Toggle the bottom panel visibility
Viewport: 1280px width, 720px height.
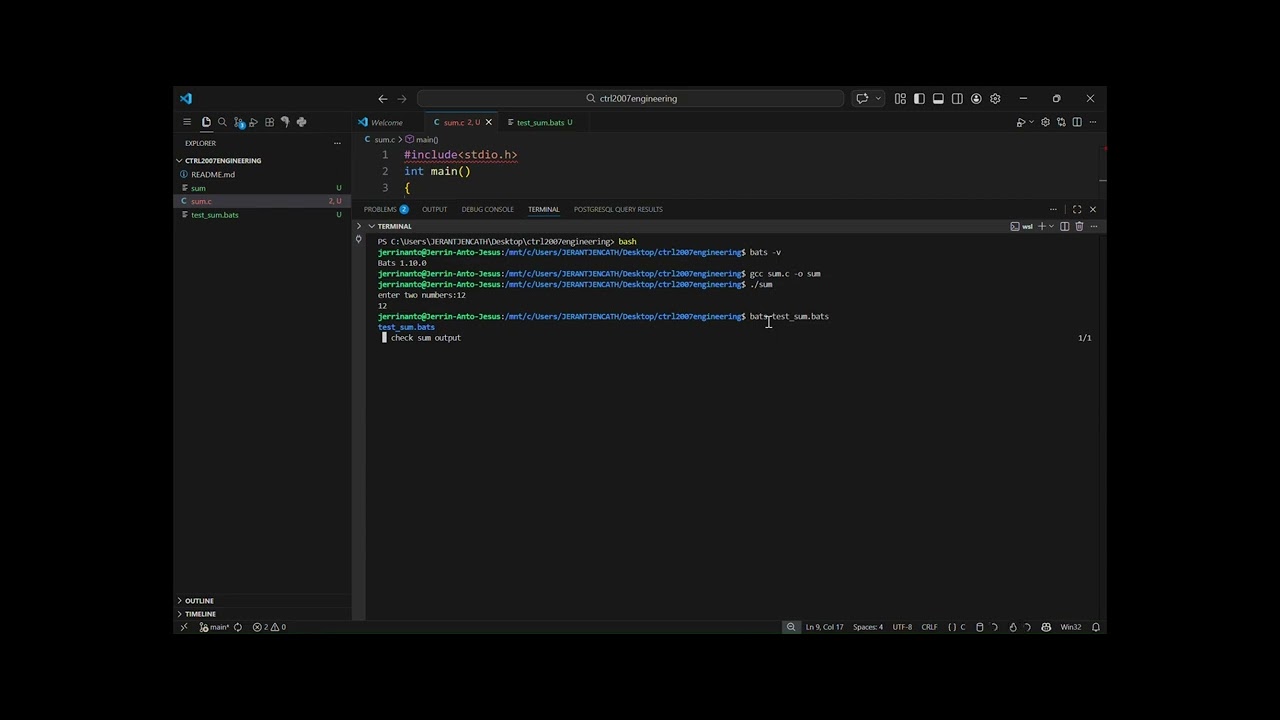coord(938,98)
